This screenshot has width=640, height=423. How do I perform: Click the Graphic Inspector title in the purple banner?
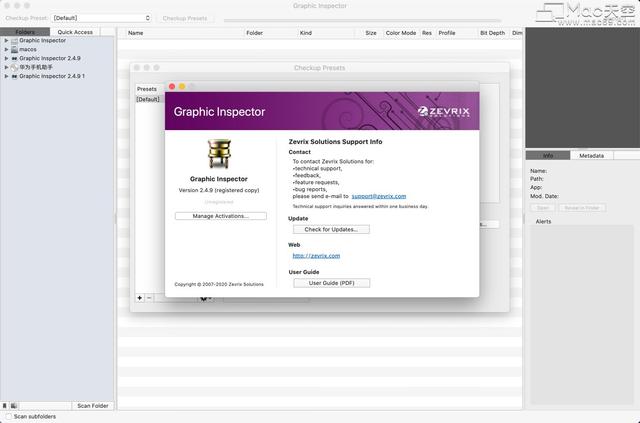[x=219, y=112]
